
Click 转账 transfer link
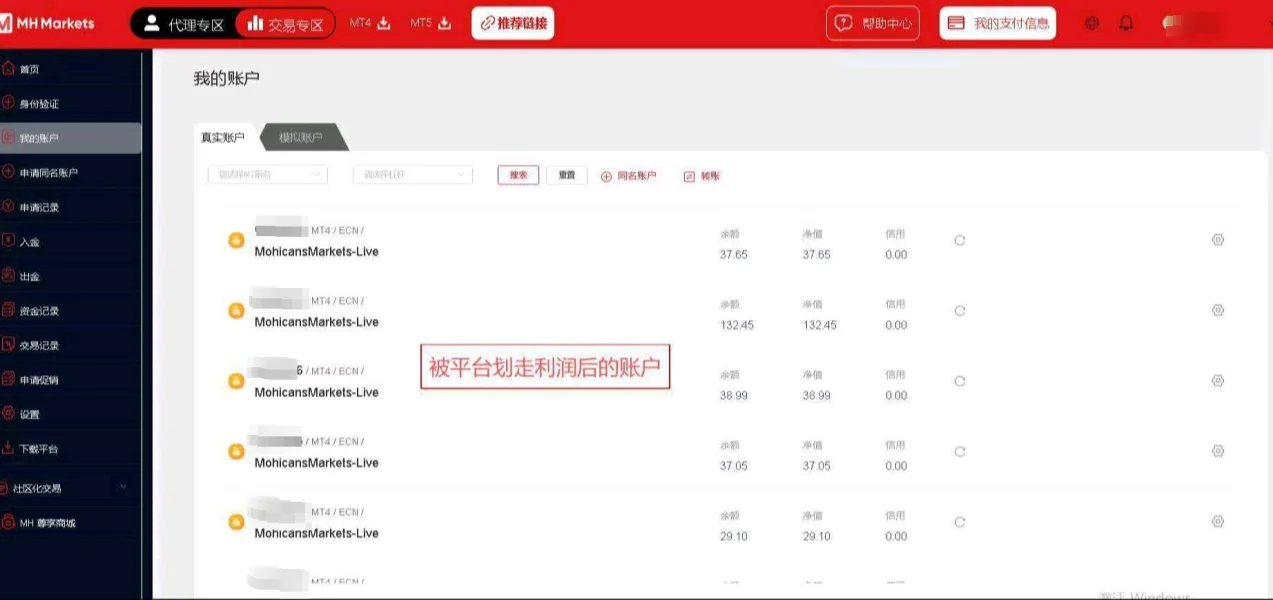click(701, 176)
